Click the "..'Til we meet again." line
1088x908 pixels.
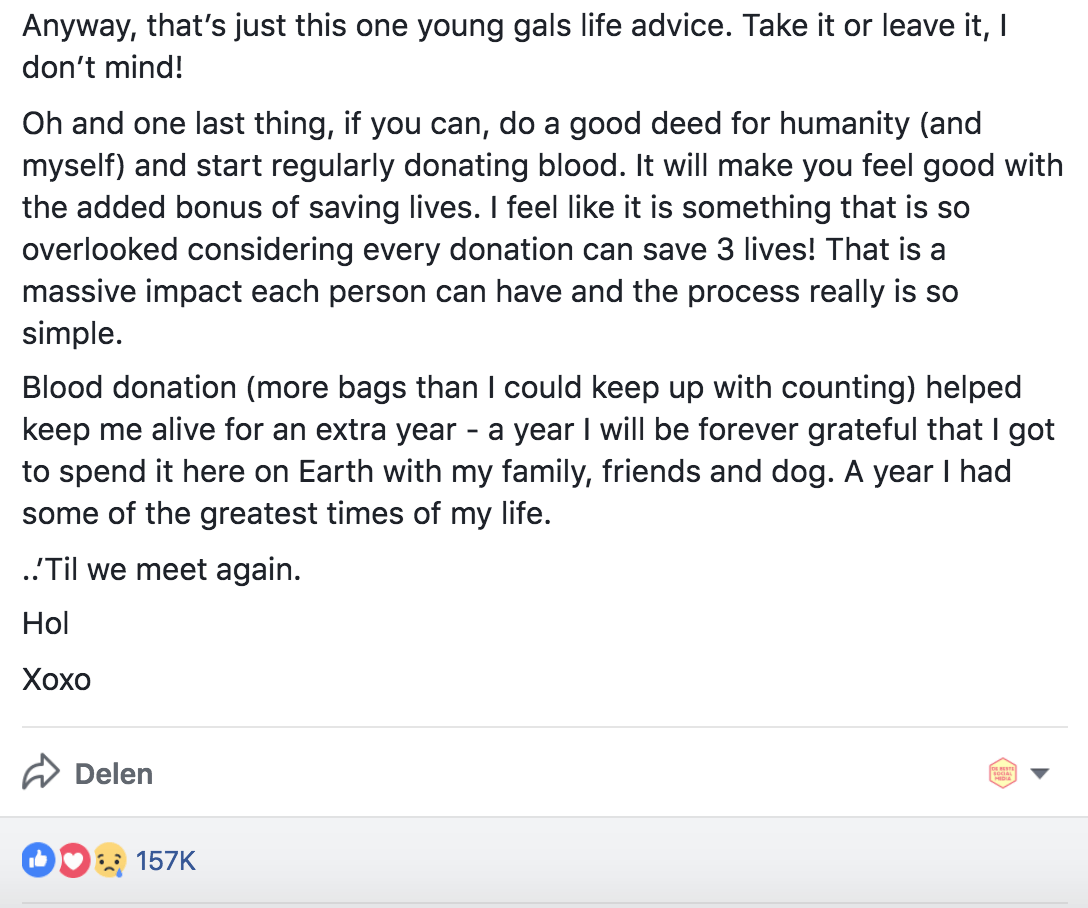click(x=161, y=571)
